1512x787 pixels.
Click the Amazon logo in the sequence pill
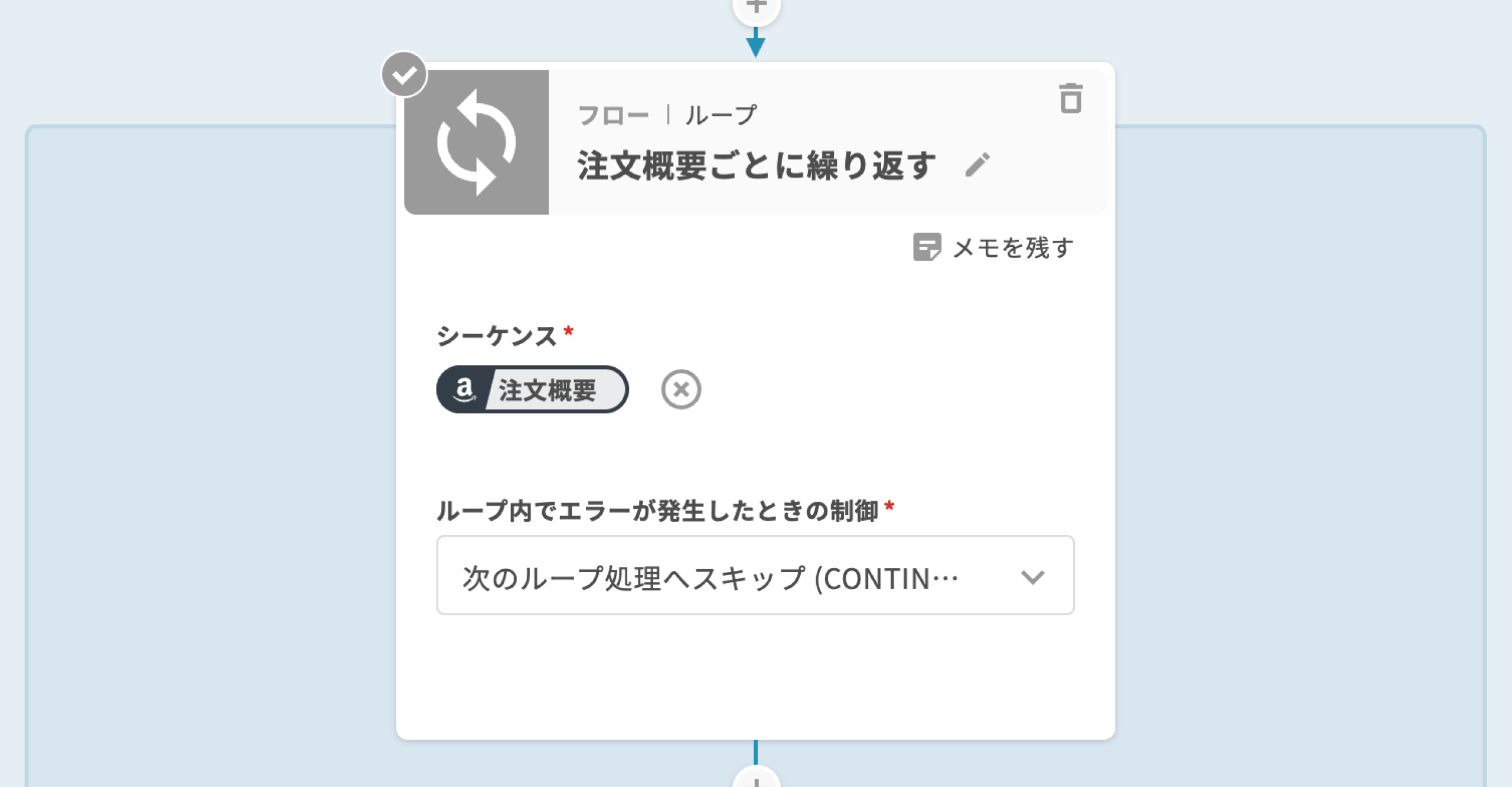464,390
